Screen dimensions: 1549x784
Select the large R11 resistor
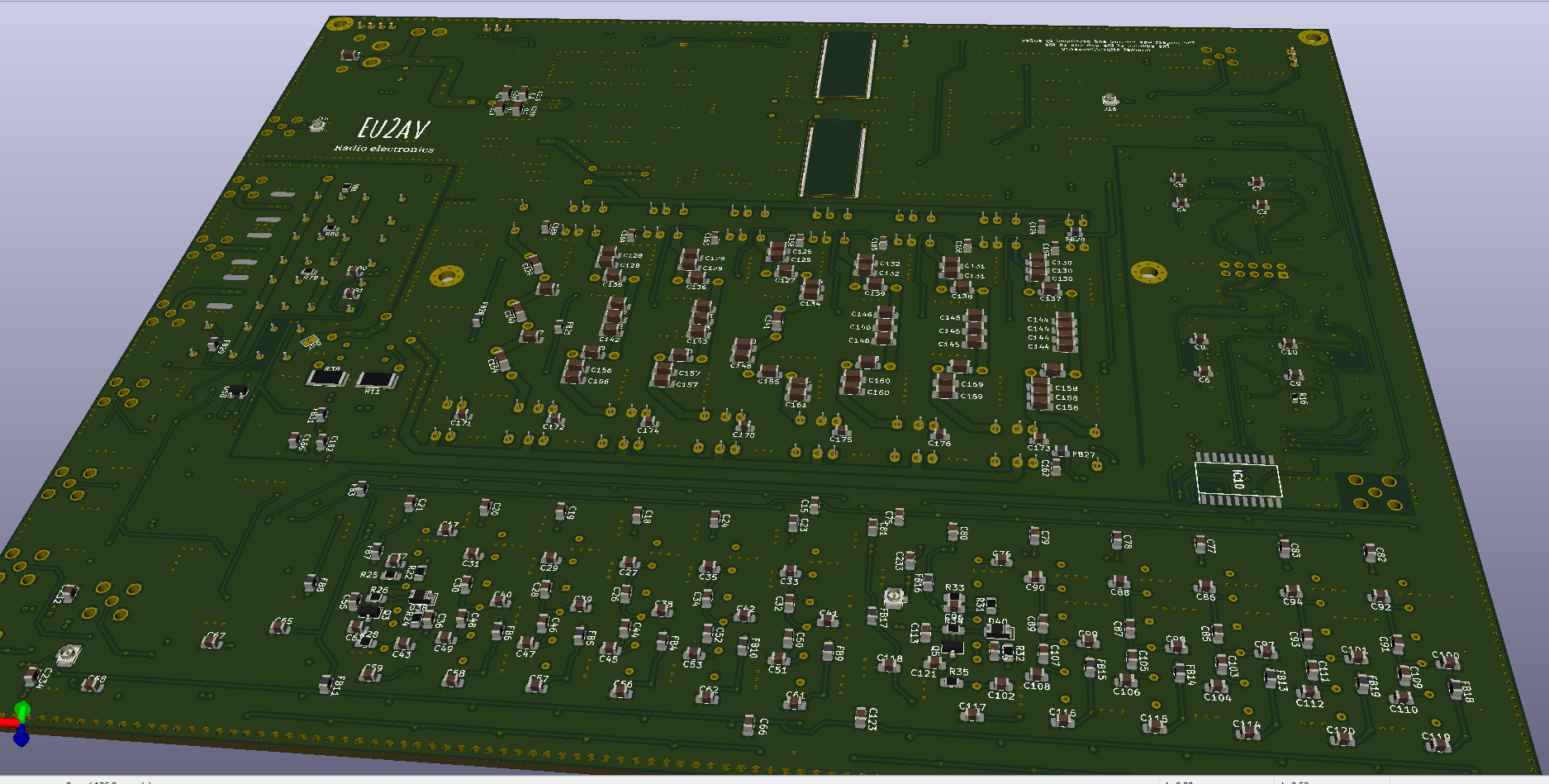[x=376, y=380]
